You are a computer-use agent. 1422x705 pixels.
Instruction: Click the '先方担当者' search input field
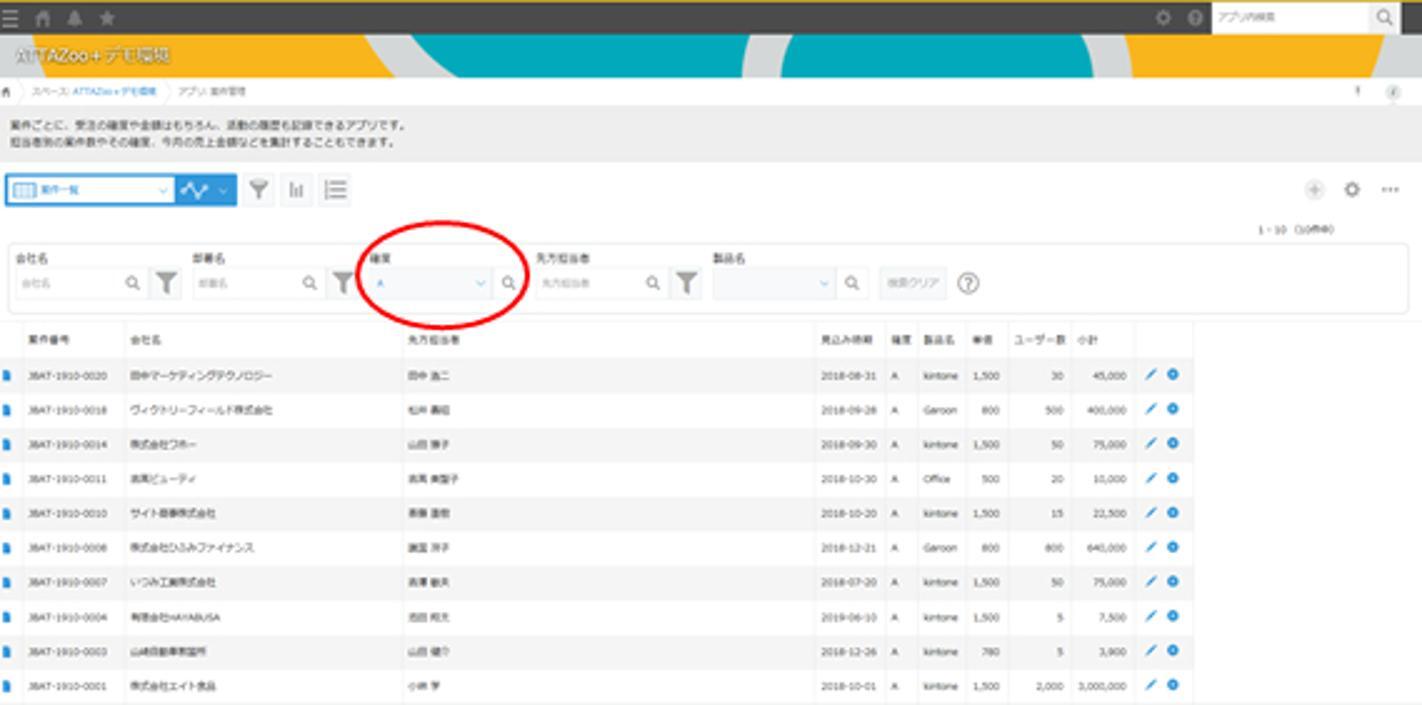[588, 283]
